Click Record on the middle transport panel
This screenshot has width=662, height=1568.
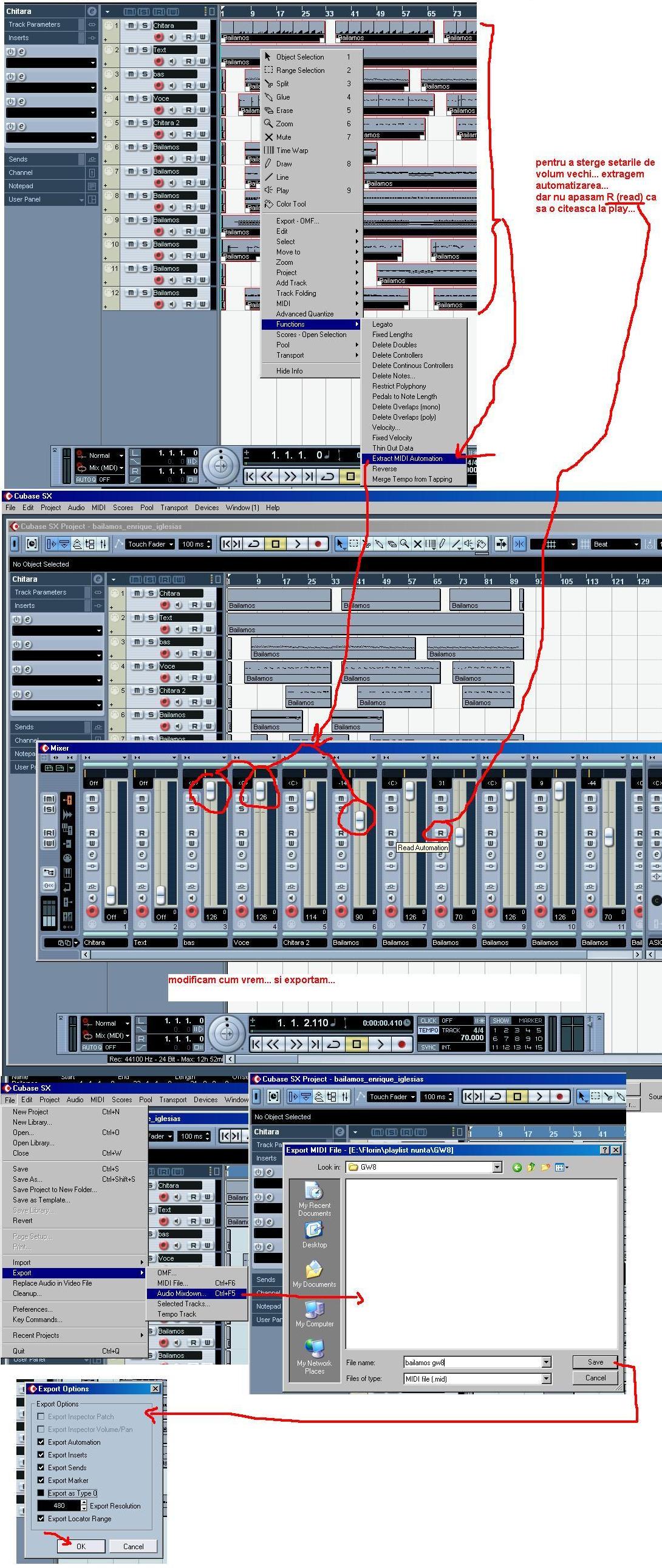[401, 1045]
